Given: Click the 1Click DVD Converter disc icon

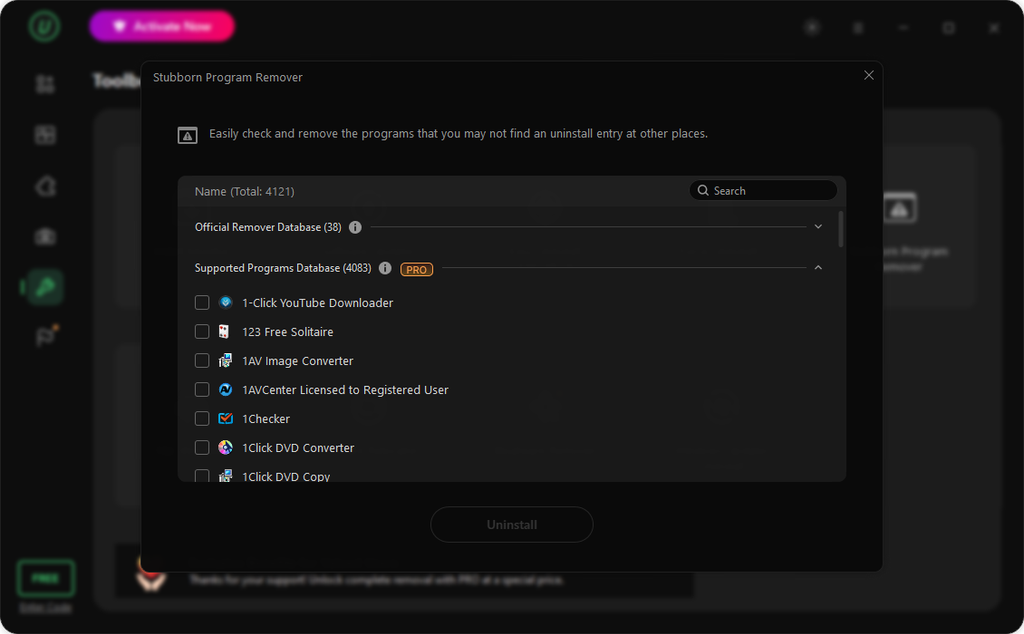Looking at the screenshot, I should pos(225,447).
